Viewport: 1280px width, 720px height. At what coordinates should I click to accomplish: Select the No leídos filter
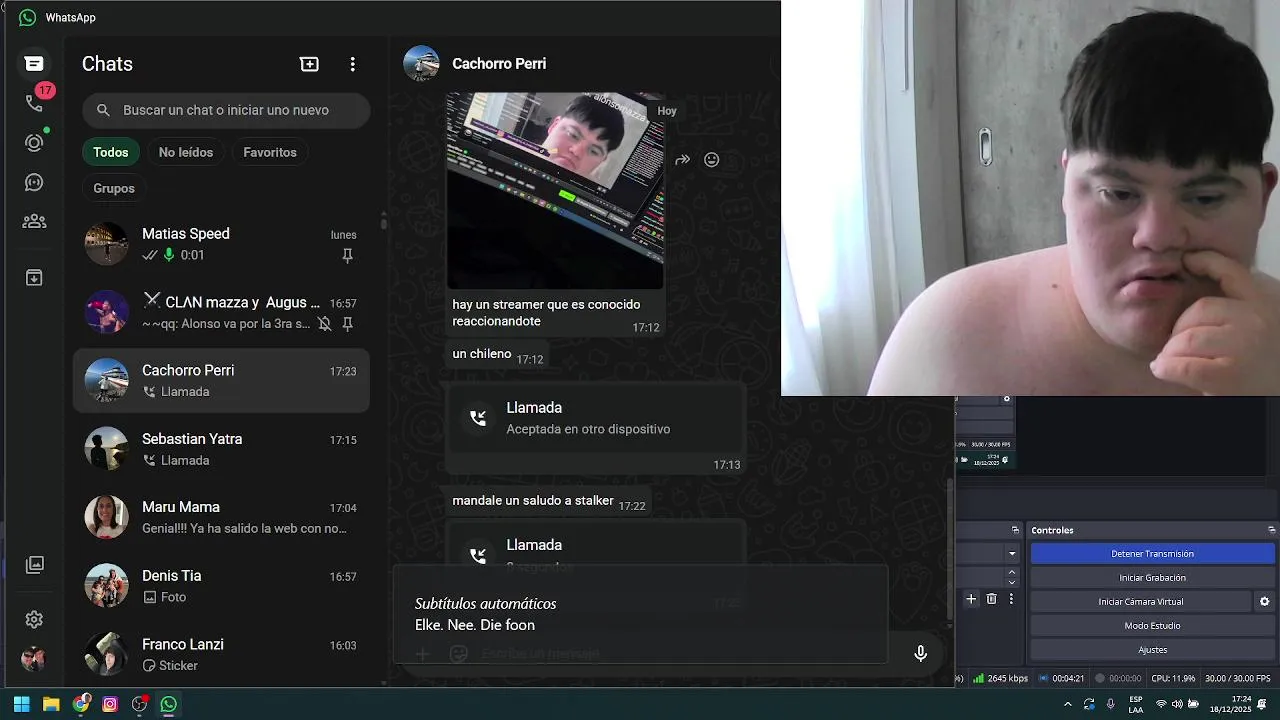pos(185,152)
